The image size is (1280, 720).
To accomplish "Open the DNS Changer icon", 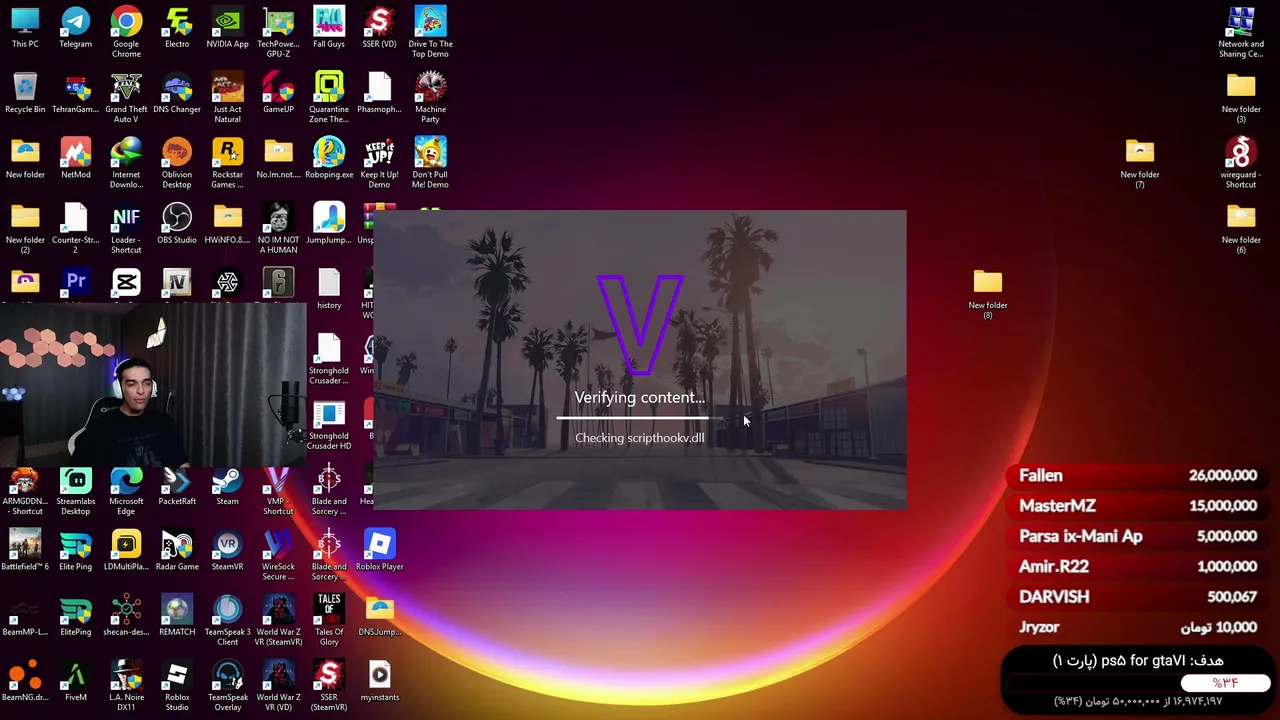I will tap(177, 93).
